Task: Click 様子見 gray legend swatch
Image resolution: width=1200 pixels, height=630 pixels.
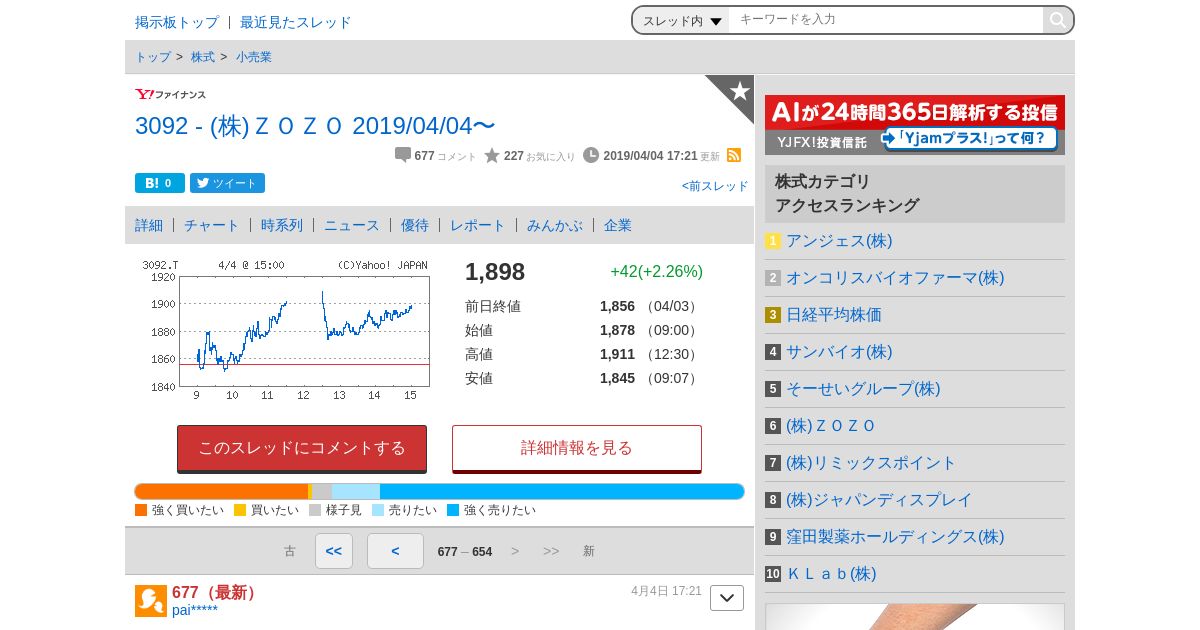Action: click(315, 510)
